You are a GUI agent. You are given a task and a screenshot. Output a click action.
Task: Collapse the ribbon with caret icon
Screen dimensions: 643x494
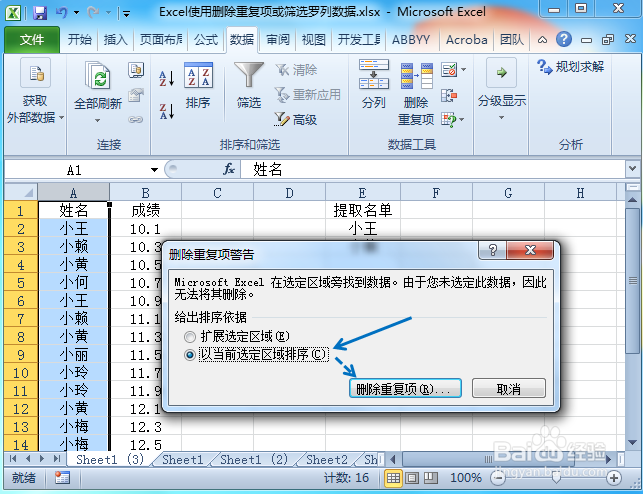tap(543, 40)
